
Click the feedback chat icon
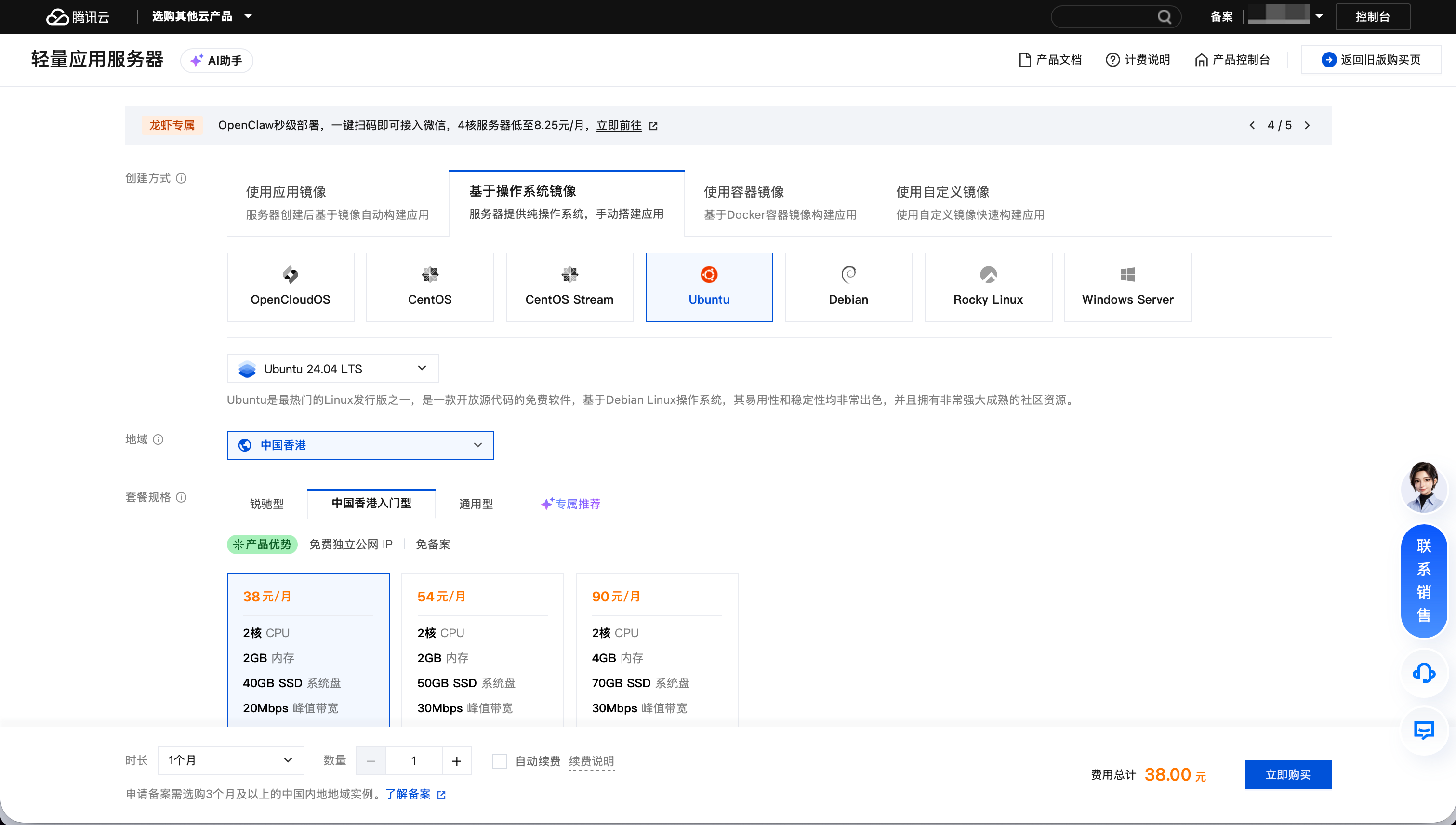pyautogui.click(x=1424, y=731)
